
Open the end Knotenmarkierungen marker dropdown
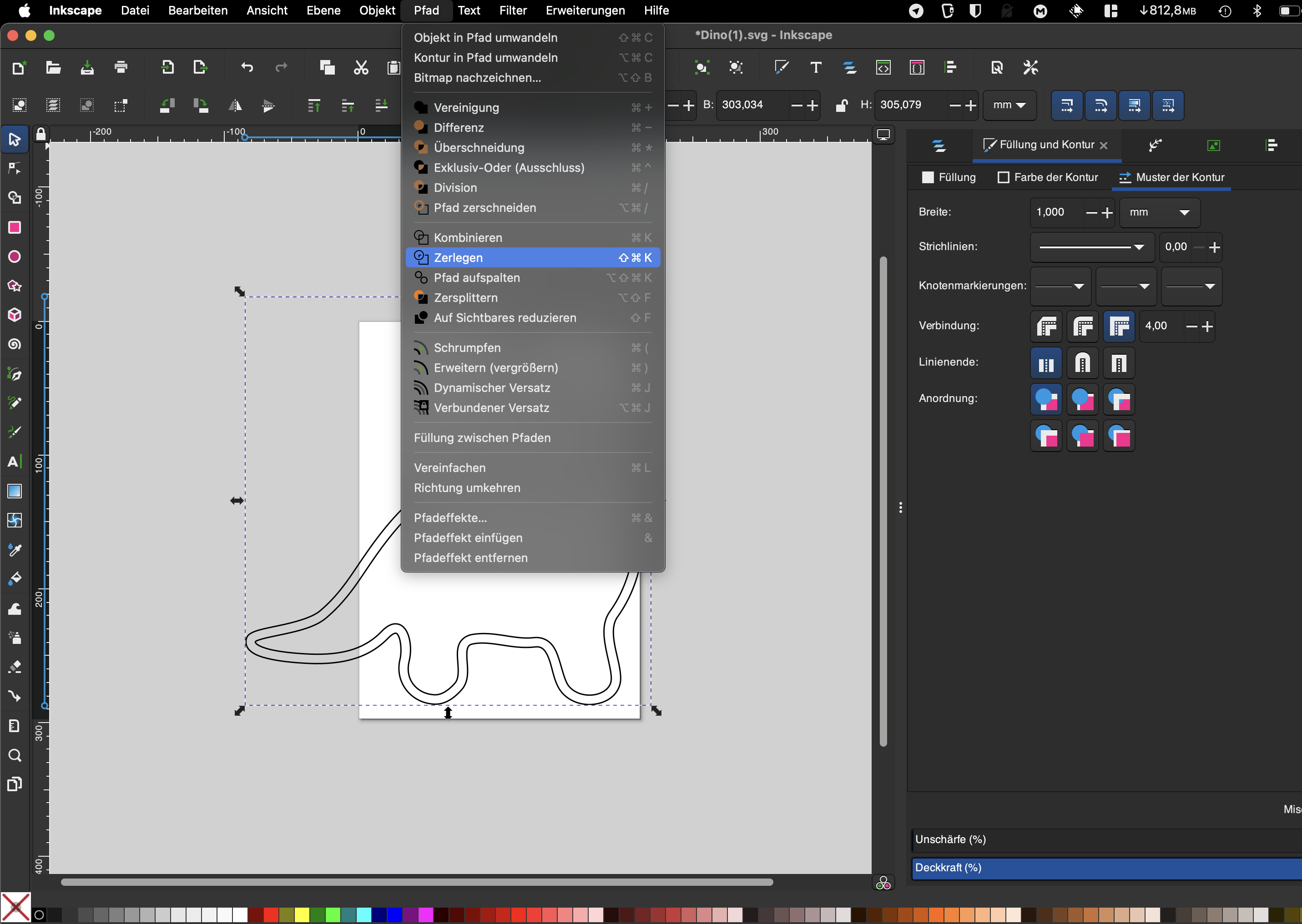coord(1191,286)
